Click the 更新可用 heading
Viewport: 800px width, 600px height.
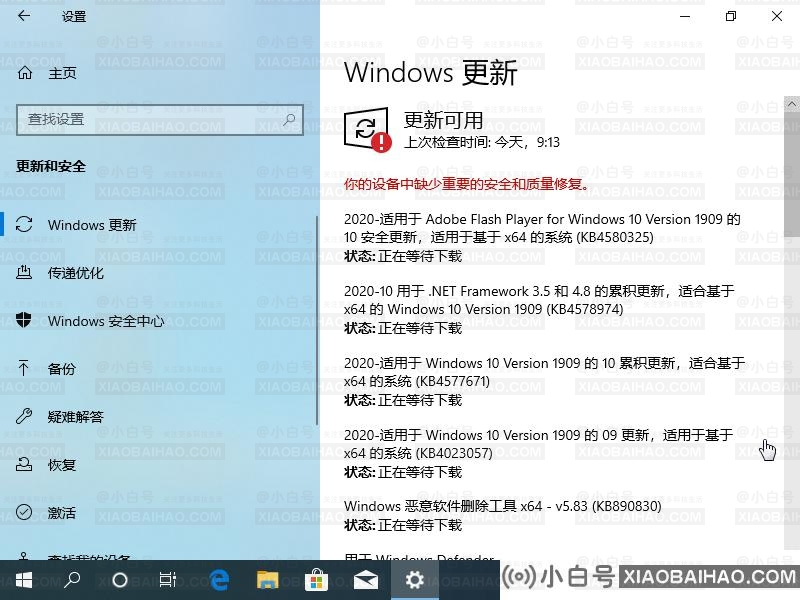(x=443, y=120)
